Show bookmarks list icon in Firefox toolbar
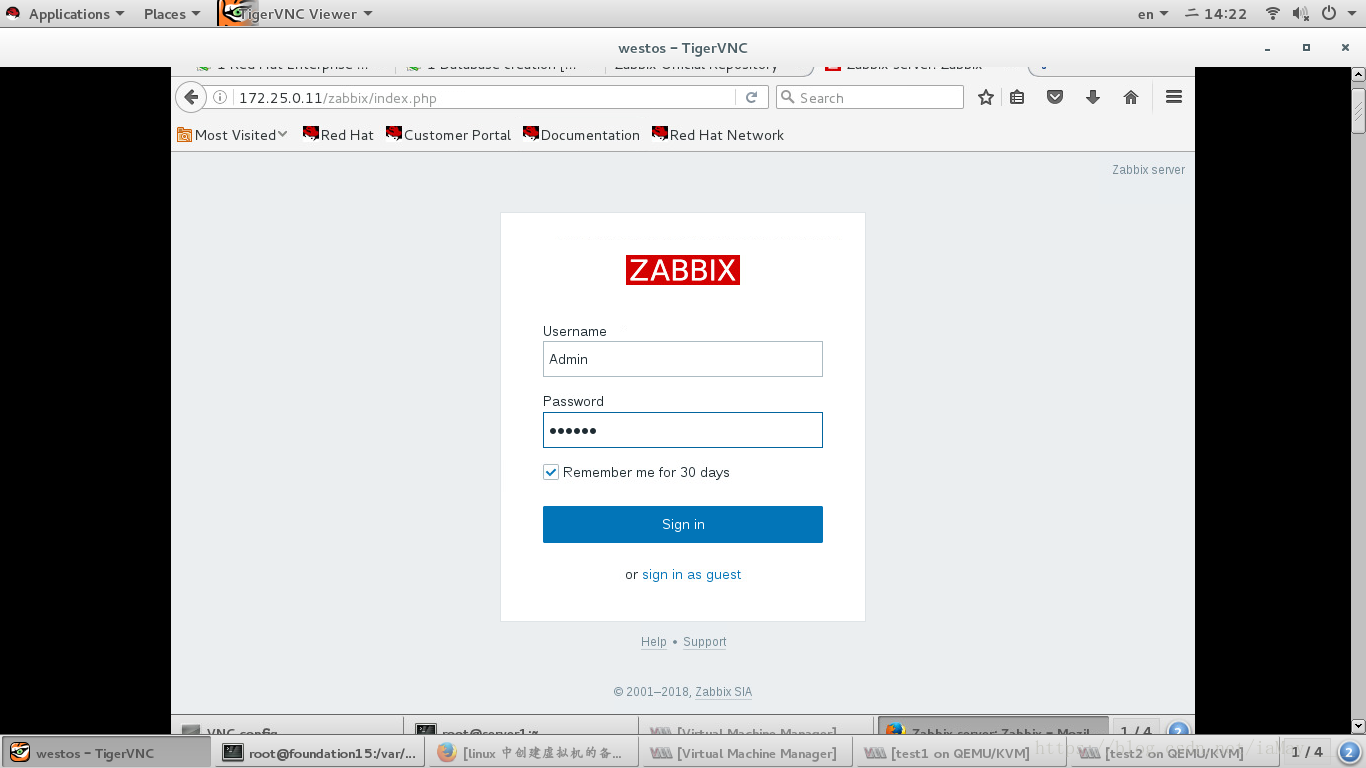The image size is (1366, 768). coord(1017,97)
